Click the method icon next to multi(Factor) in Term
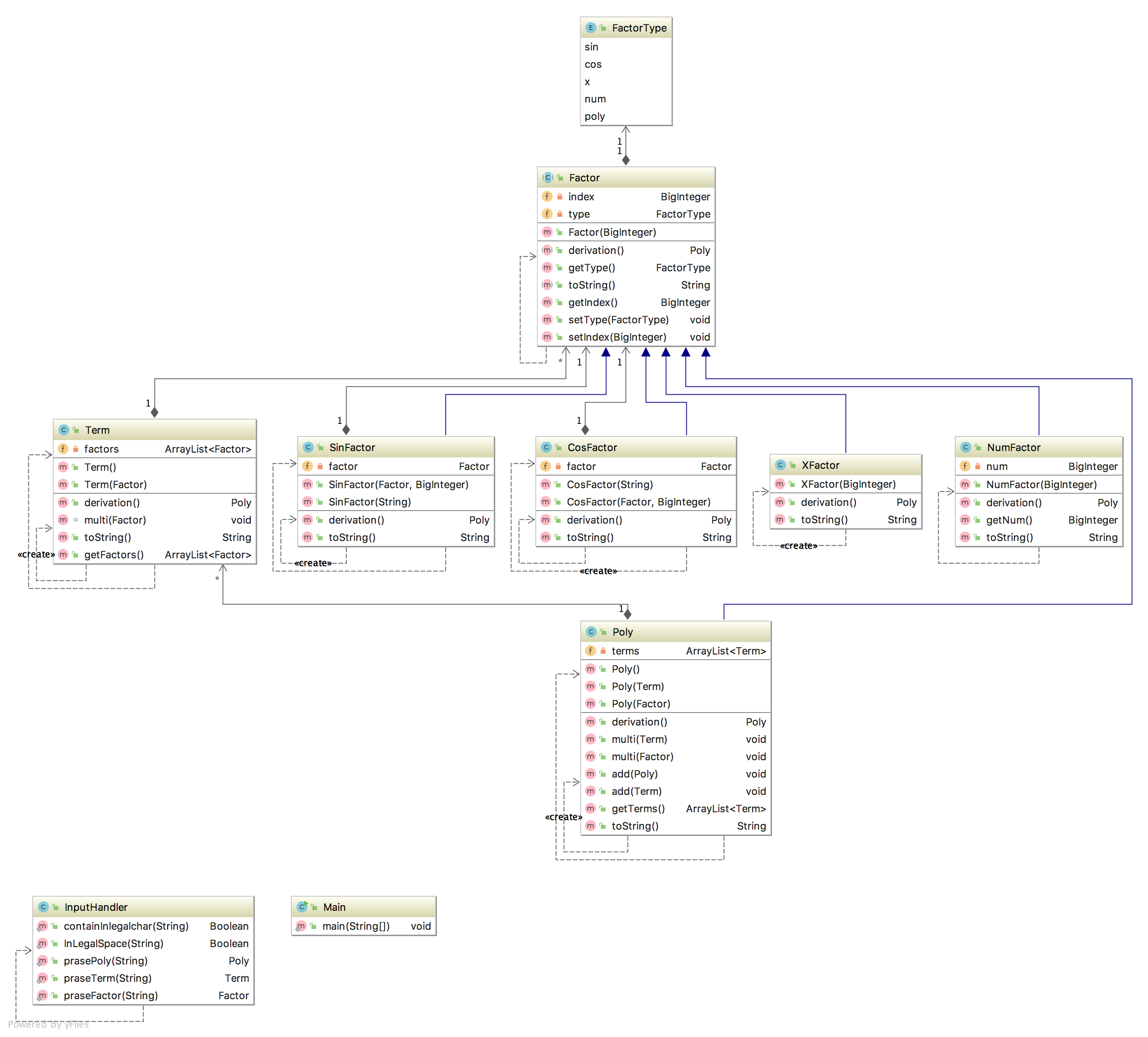The width and height of the screenshot is (1148, 1037). click(63, 520)
